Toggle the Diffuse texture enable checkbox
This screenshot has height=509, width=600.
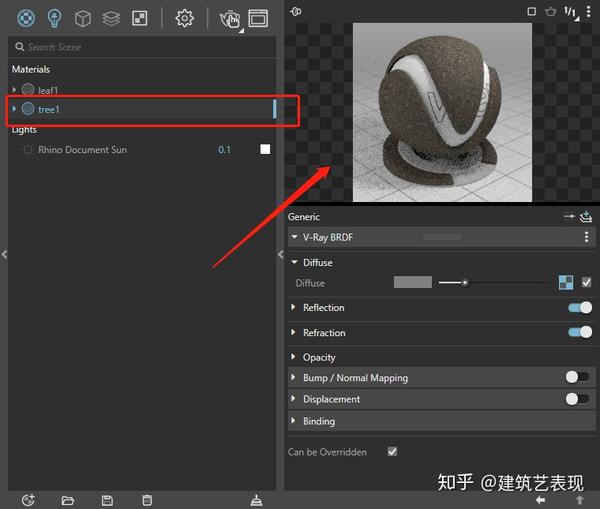click(x=586, y=282)
